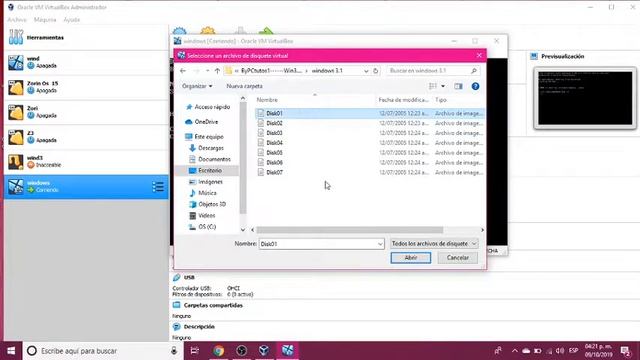Image resolution: width=640 pixels, height=360 pixels.
Task: Open the Organizar dropdown
Action: pos(197,86)
